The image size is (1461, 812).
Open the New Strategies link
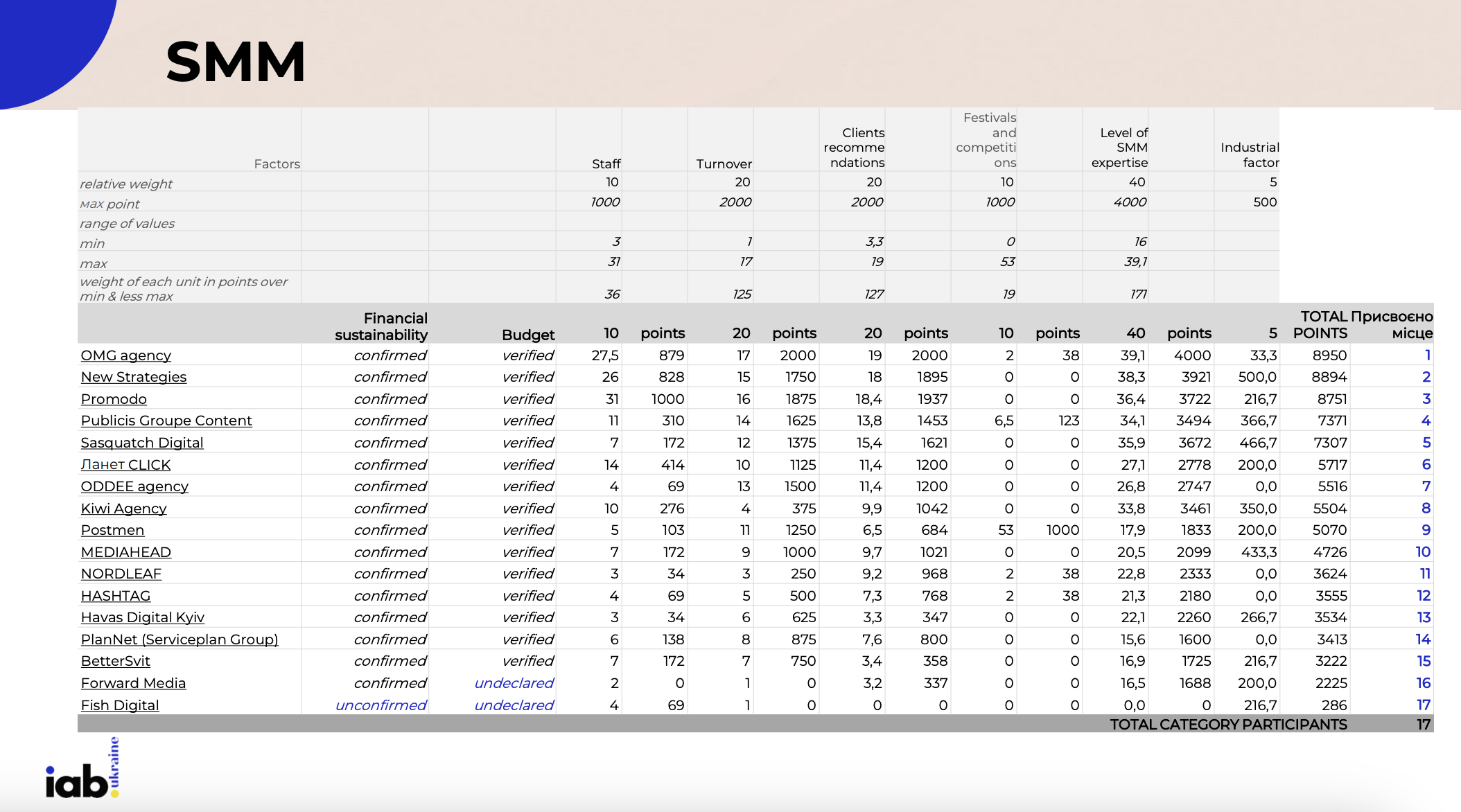(134, 377)
